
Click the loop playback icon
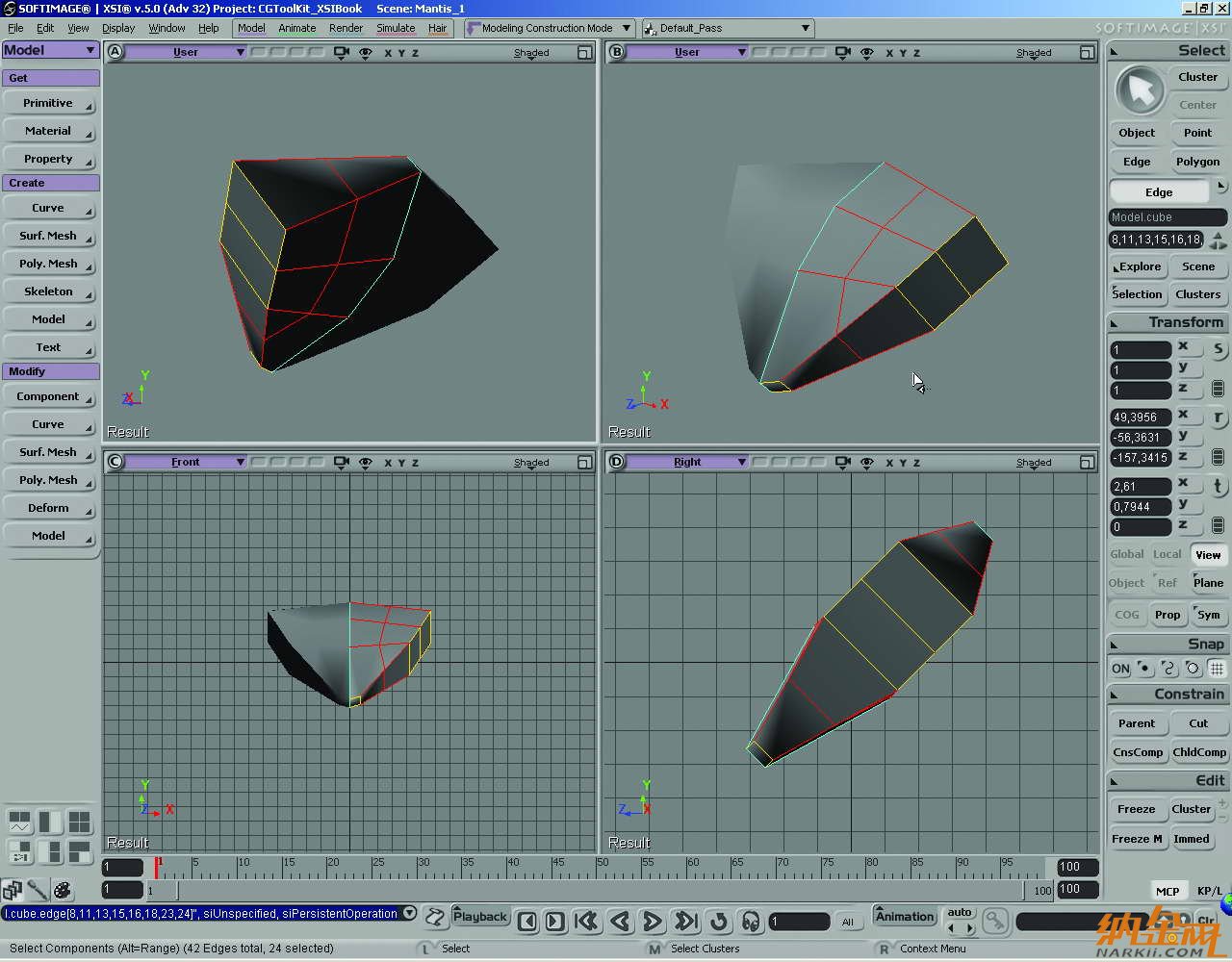pyautogui.click(x=718, y=922)
